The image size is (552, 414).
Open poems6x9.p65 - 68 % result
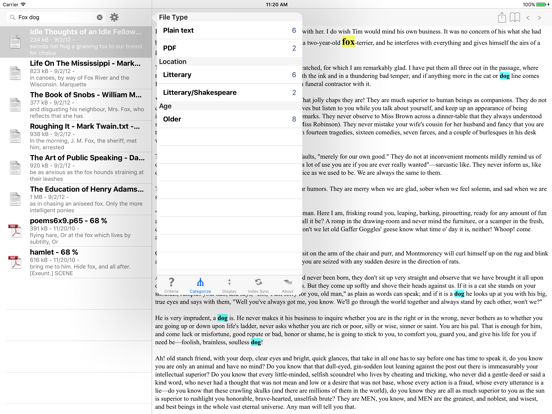coord(76,231)
